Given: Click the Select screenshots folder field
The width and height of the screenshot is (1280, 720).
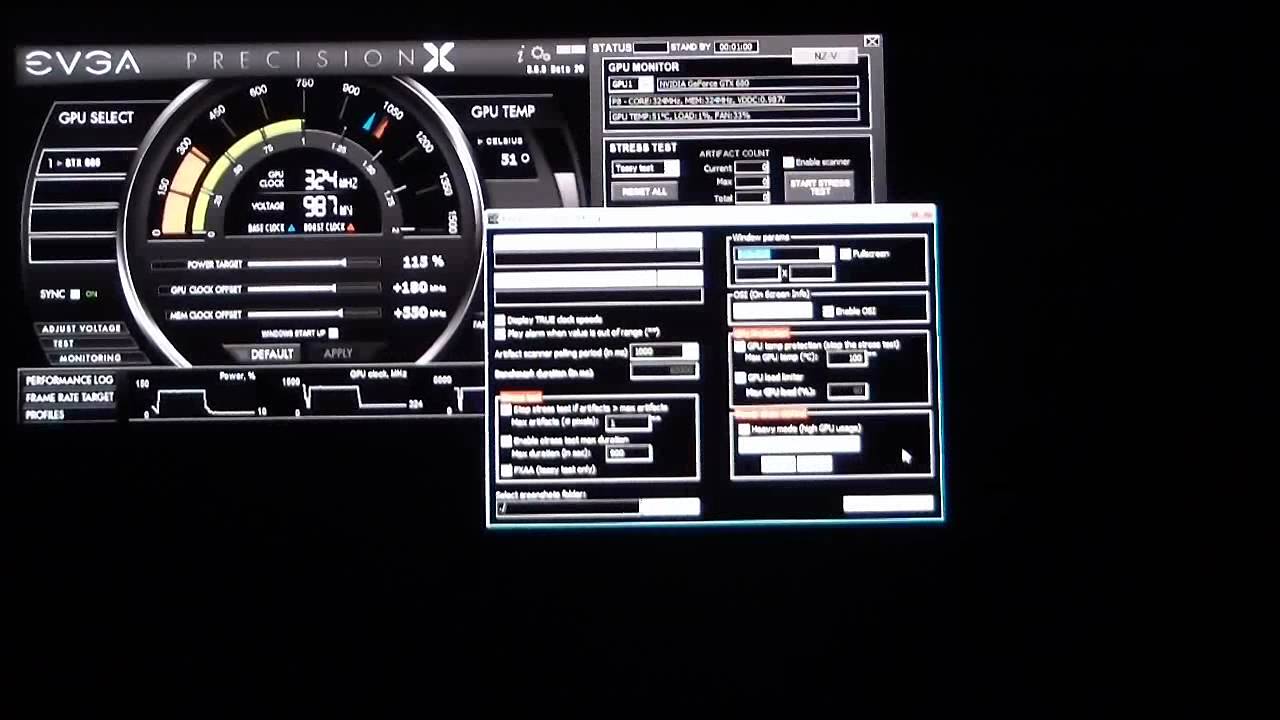Looking at the screenshot, I should (567, 508).
